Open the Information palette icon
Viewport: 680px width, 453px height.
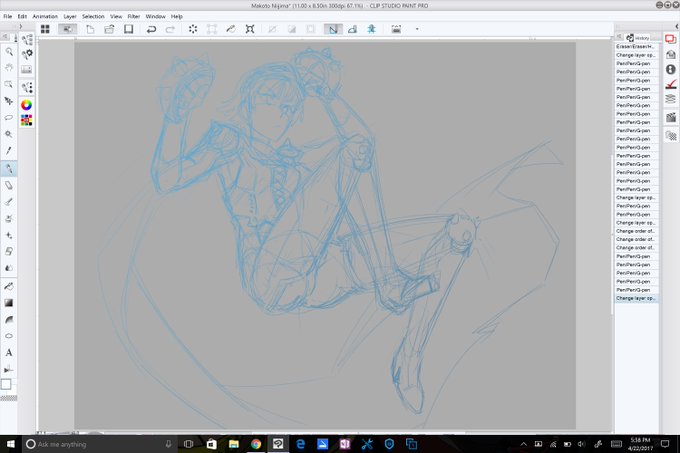(x=671, y=69)
